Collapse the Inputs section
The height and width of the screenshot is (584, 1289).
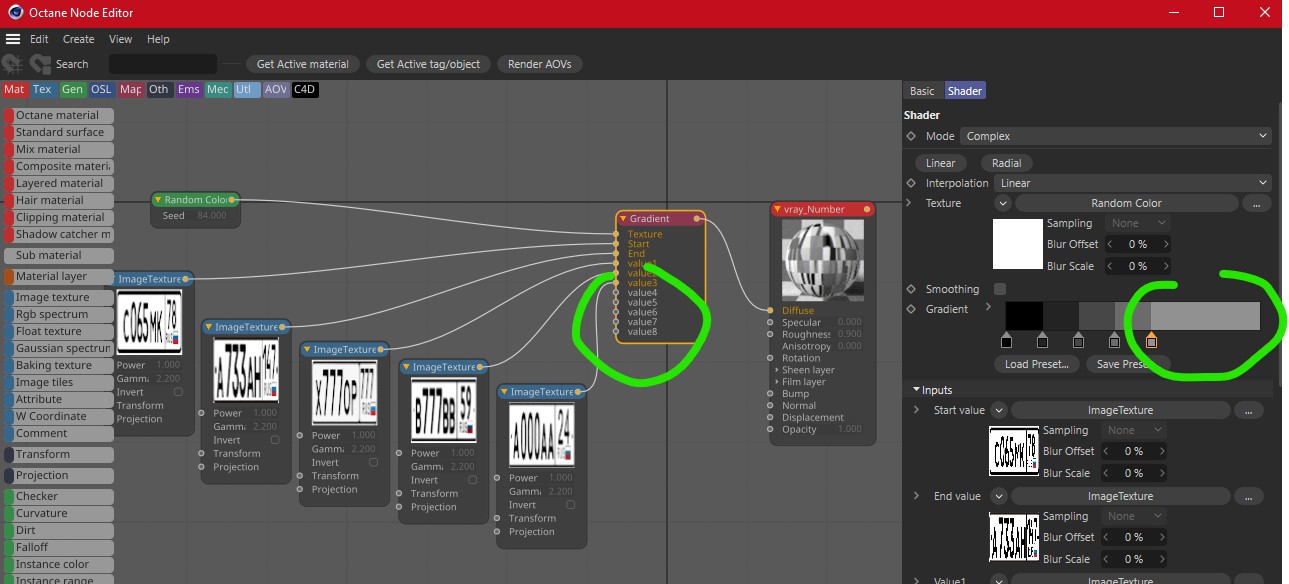click(916, 390)
